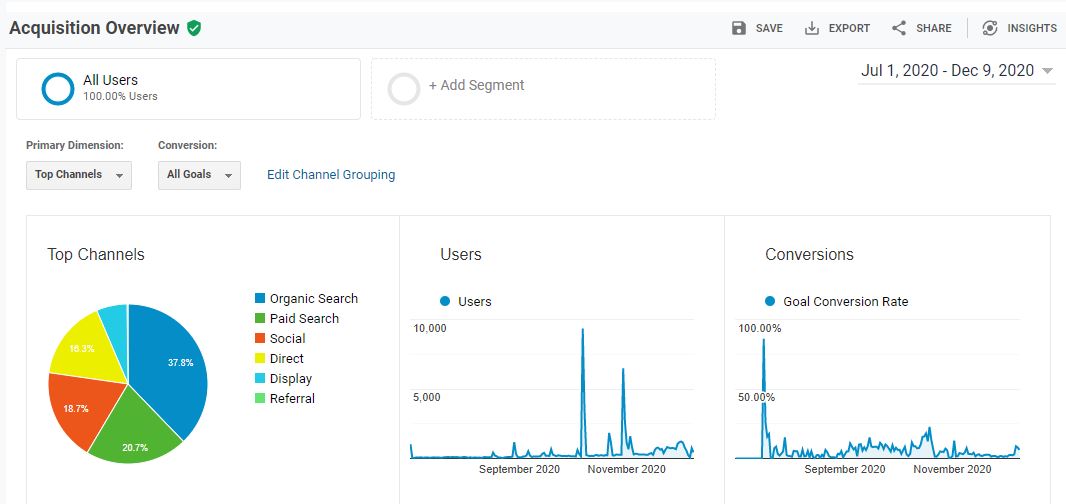Image resolution: width=1066 pixels, height=504 pixels.
Task: Click the Share icon in the header
Action: (899, 28)
